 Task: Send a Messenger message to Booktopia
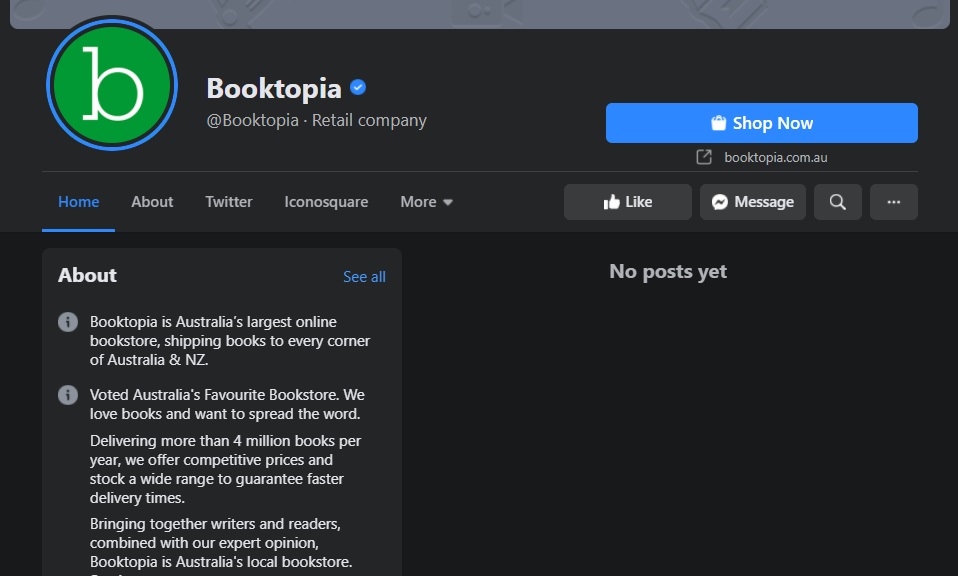click(x=752, y=202)
